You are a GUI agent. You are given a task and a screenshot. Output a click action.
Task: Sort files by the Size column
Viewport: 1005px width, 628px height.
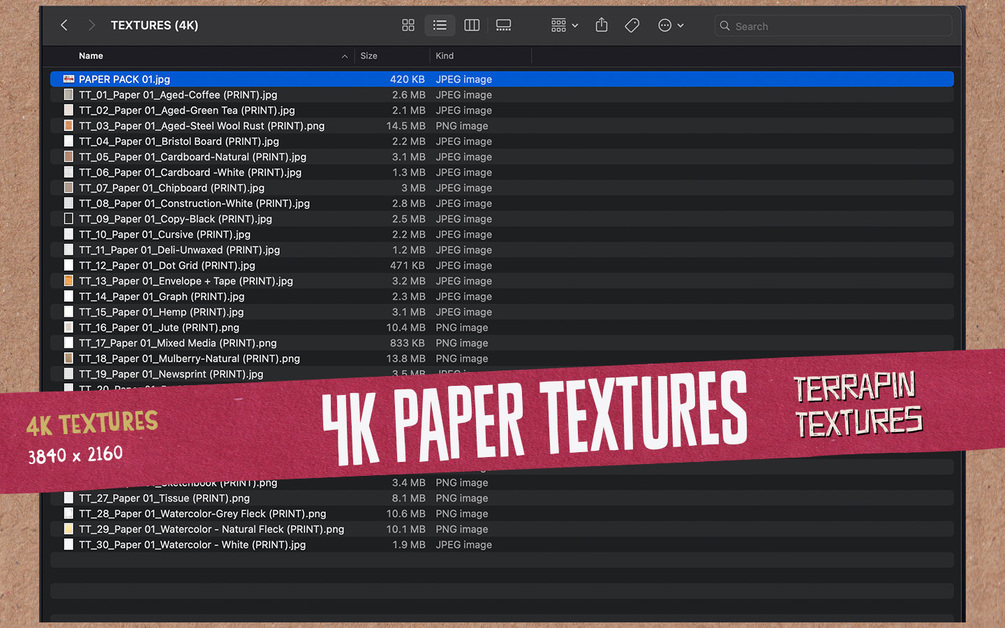[x=369, y=56]
